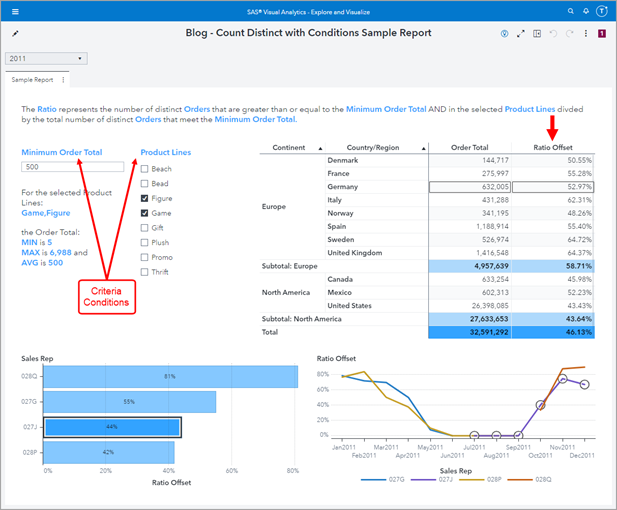Select the 028Q sales rep bar

pyautogui.click(x=170, y=376)
